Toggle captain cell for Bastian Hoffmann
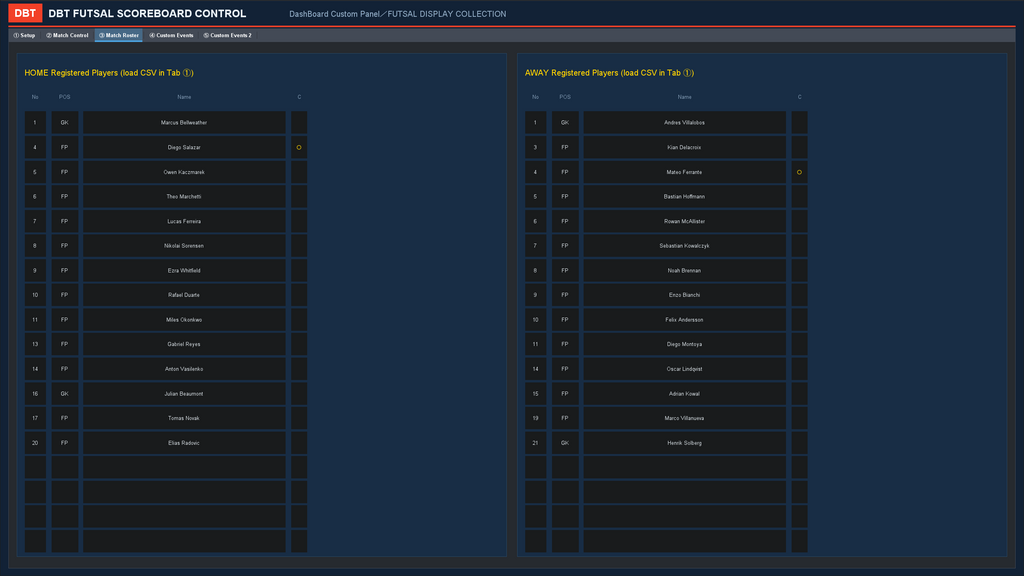Viewport: 1024px width, 576px height. tap(799, 197)
